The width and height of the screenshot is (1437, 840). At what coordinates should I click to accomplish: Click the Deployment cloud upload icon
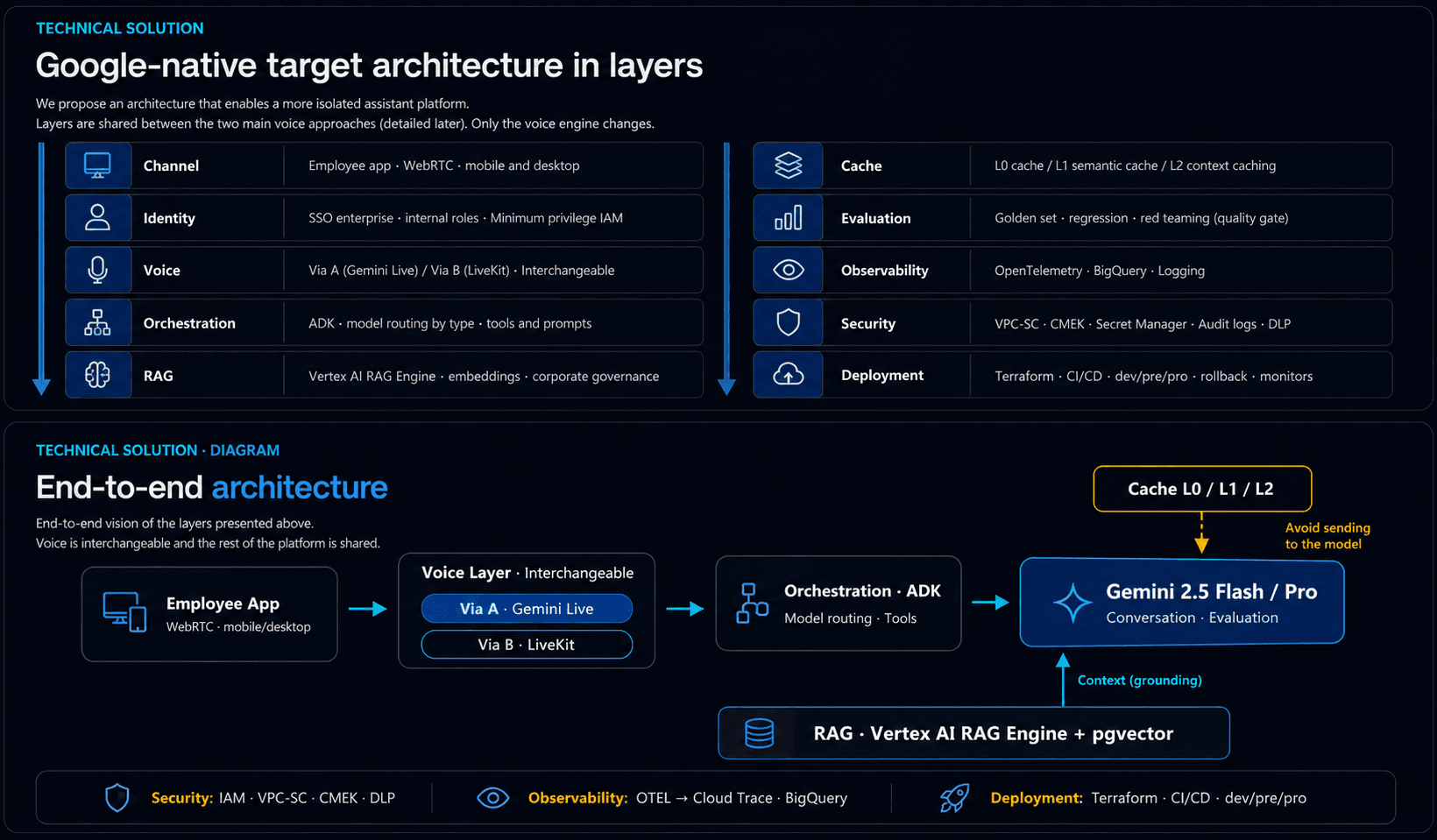point(789,375)
